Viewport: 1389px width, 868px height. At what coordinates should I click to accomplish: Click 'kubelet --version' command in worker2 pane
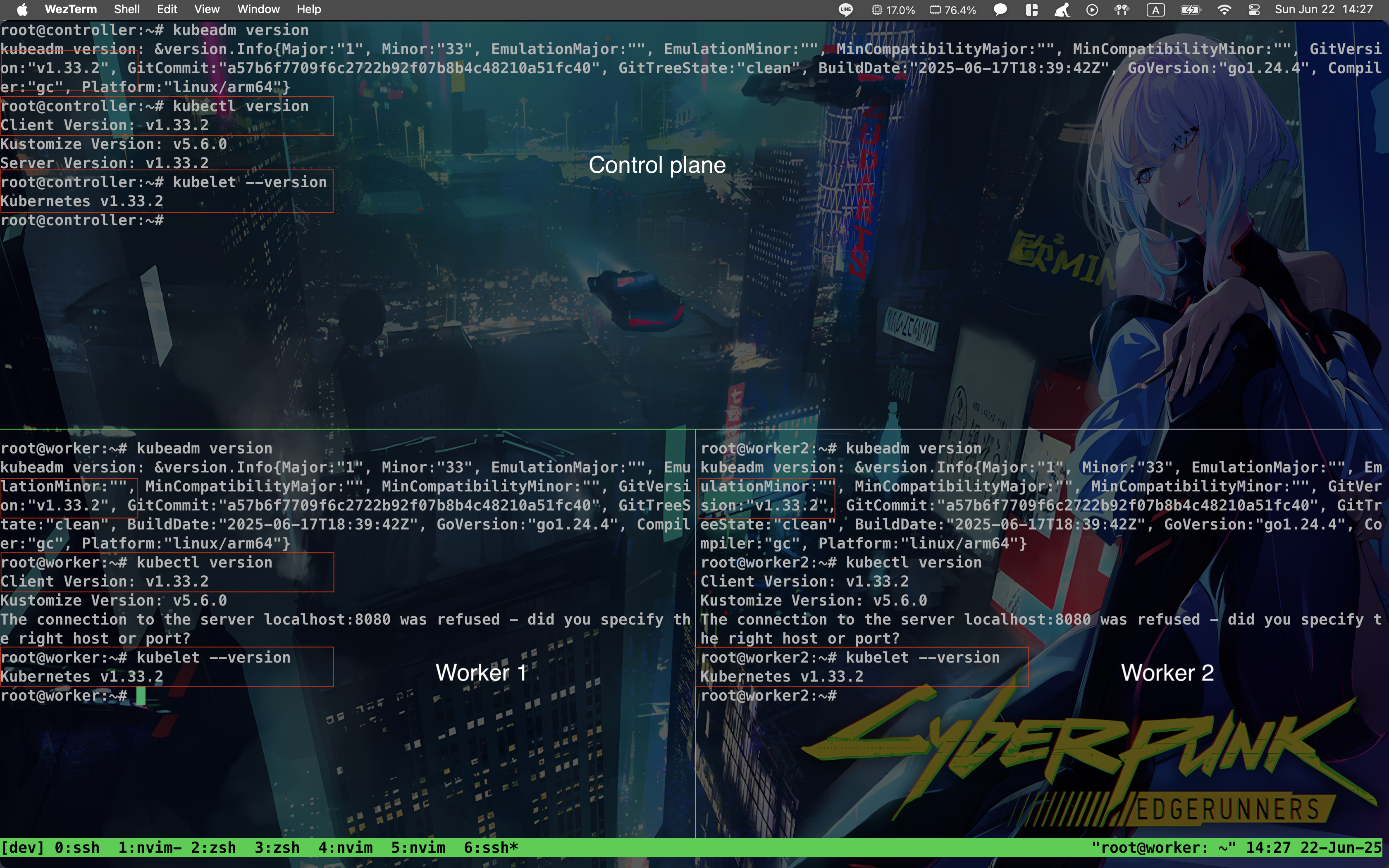tap(923, 657)
